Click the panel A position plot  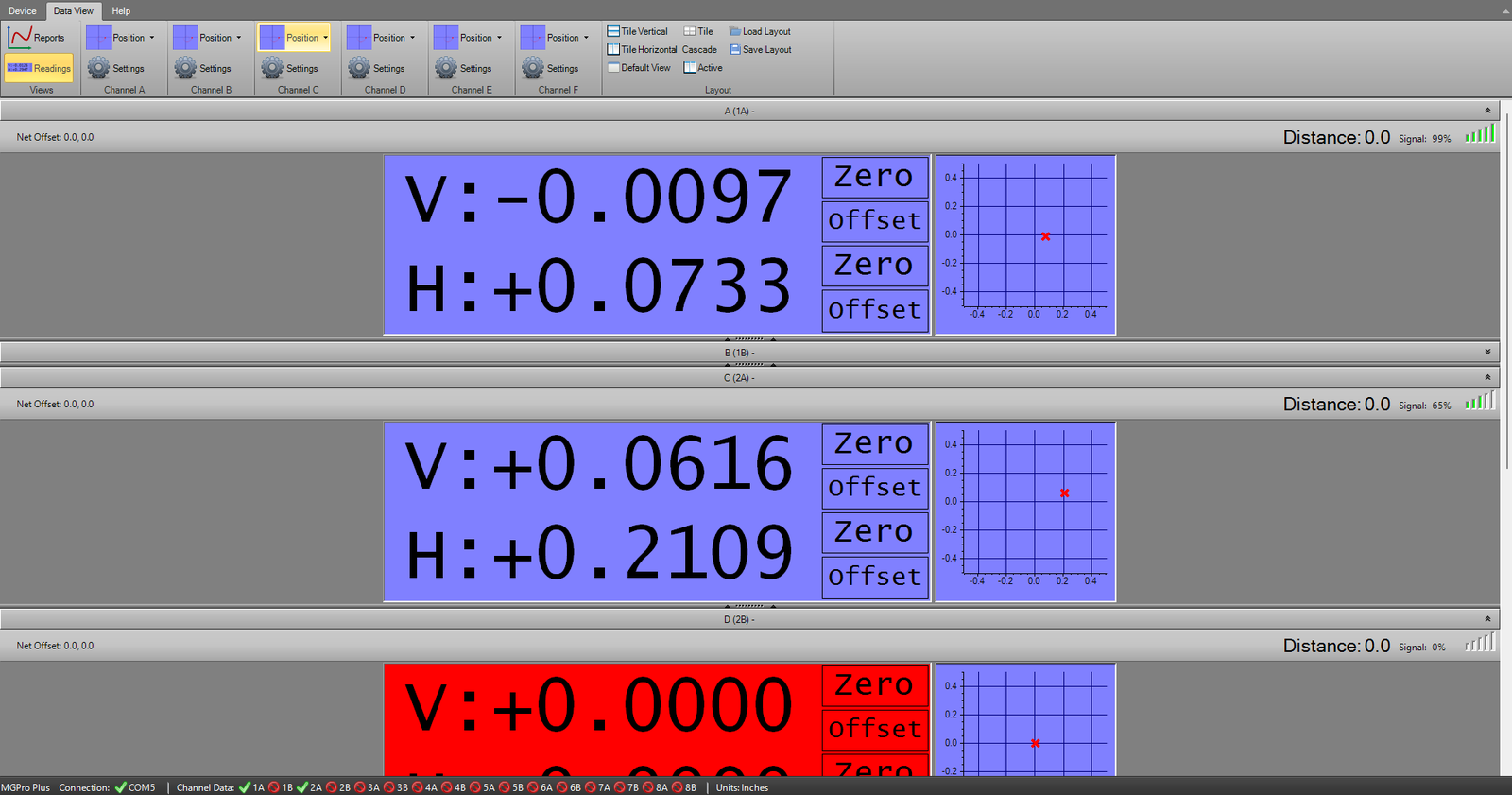coord(1025,245)
